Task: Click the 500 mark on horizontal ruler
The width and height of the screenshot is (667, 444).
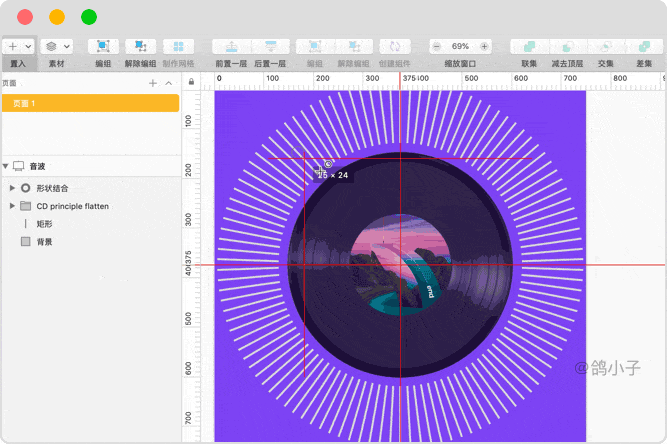Action: pos(471,78)
